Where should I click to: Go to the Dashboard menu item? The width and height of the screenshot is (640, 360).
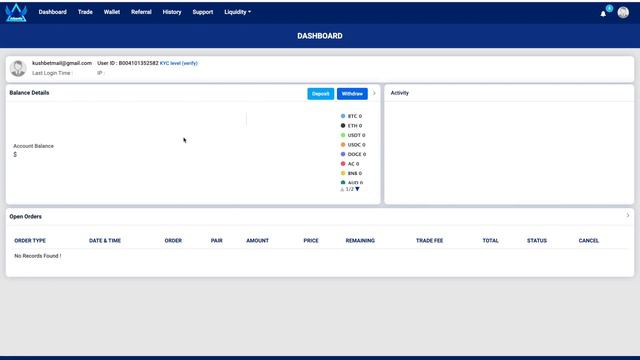(x=53, y=12)
